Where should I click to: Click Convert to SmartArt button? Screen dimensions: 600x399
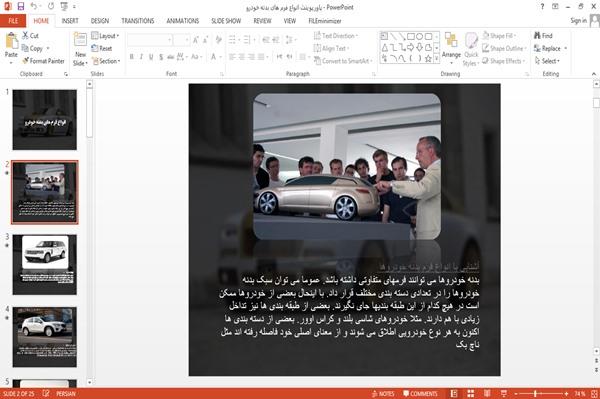click(x=342, y=61)
